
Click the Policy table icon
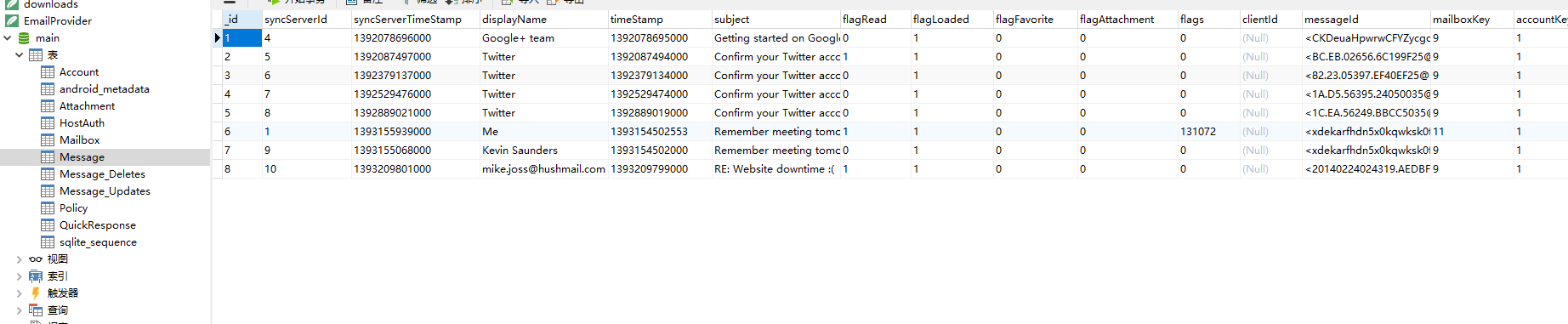[x=48, y=208]
